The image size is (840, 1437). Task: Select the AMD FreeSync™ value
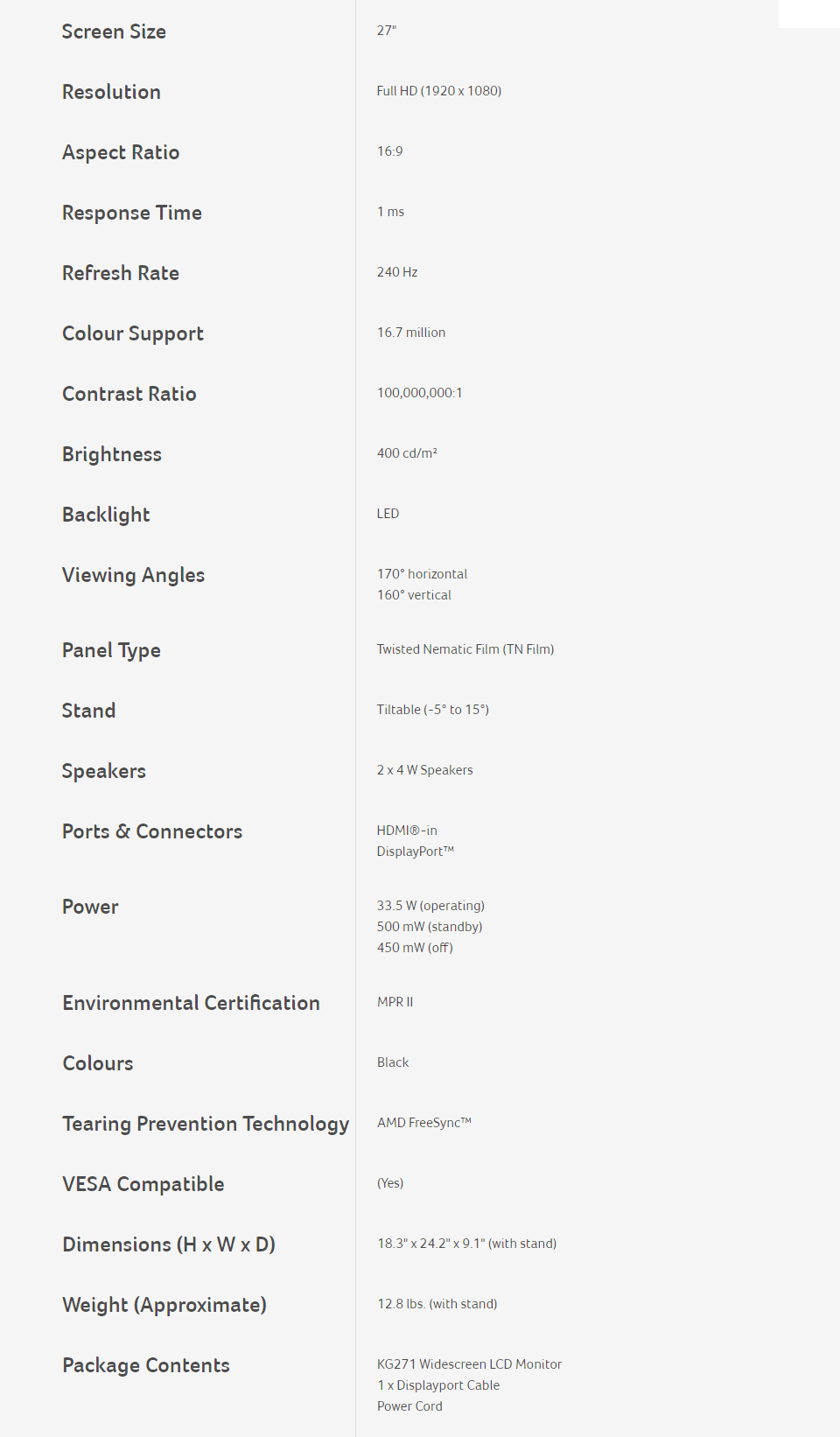(424, 1123)
